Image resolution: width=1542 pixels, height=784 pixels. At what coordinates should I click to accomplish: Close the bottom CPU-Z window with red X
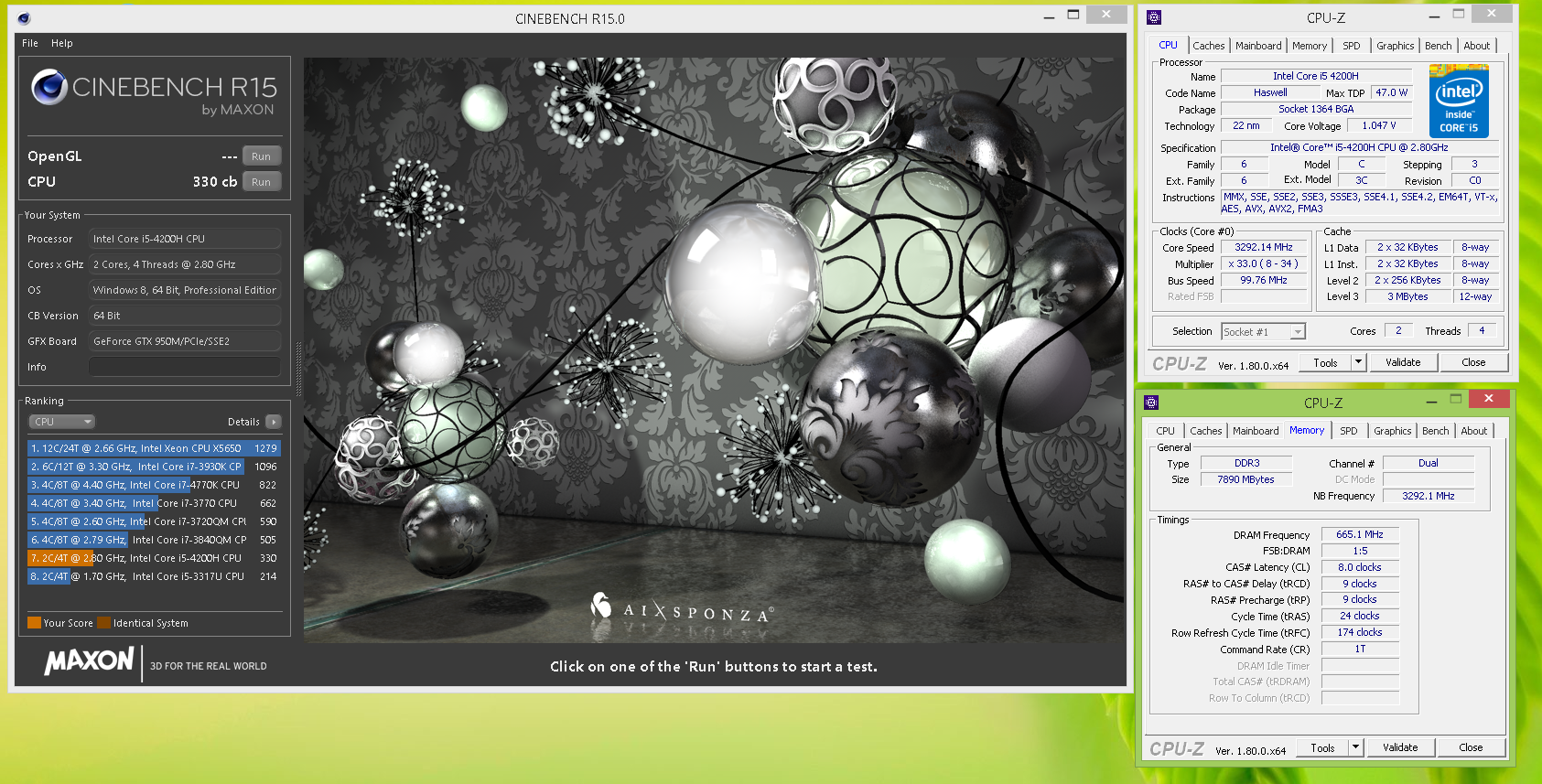click(1488, 399)
